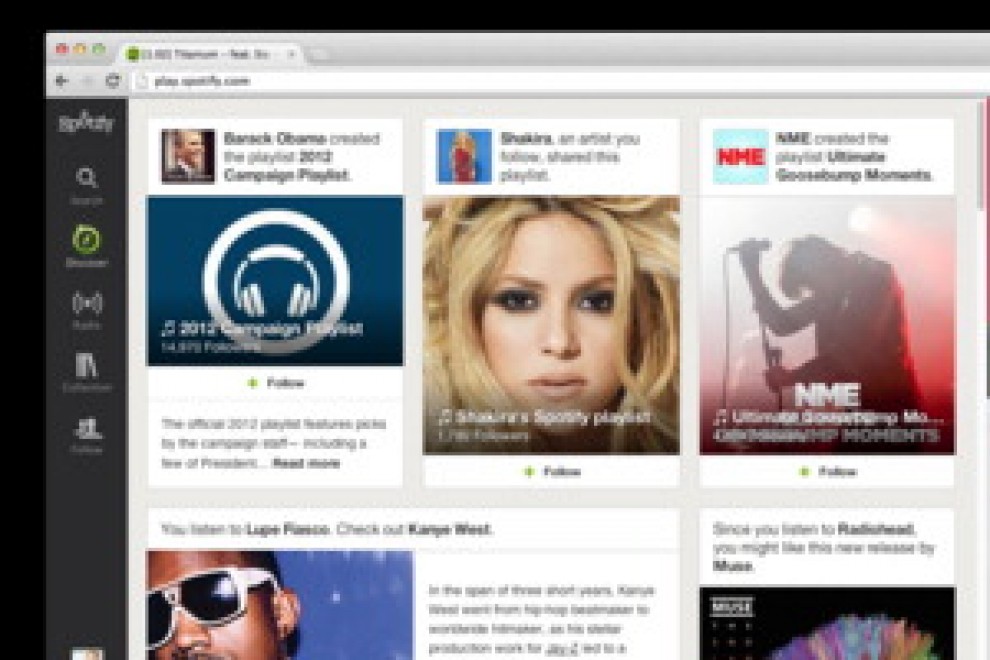
Task: Open NME logo profile thumbnail
Action: click(741, 157)
